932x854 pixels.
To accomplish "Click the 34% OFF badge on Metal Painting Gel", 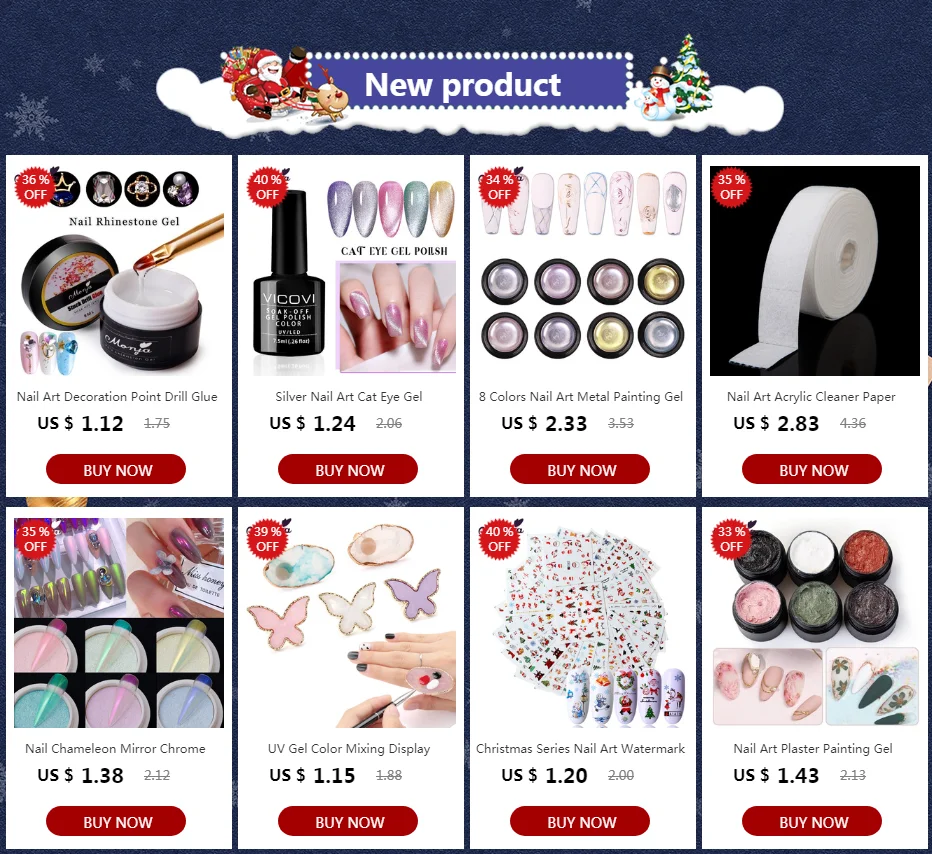I will click(x=499, y=187).
